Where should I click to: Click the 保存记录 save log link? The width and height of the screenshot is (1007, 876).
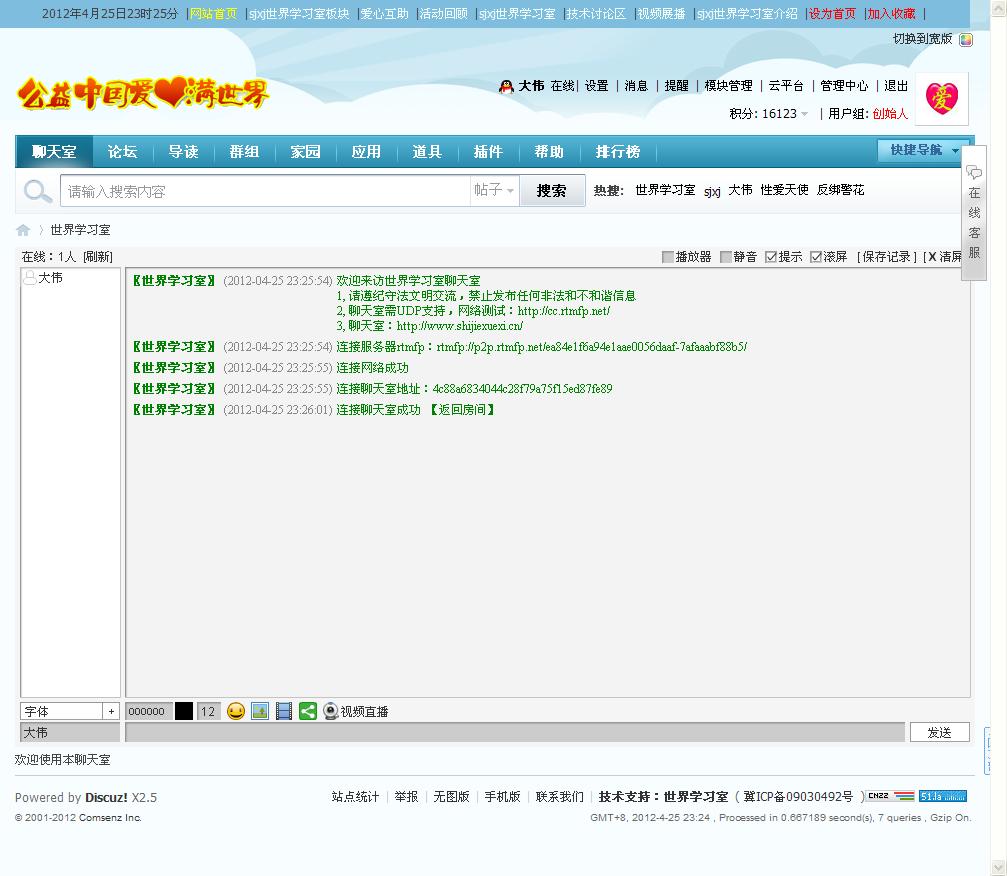[x=887, y=257]
